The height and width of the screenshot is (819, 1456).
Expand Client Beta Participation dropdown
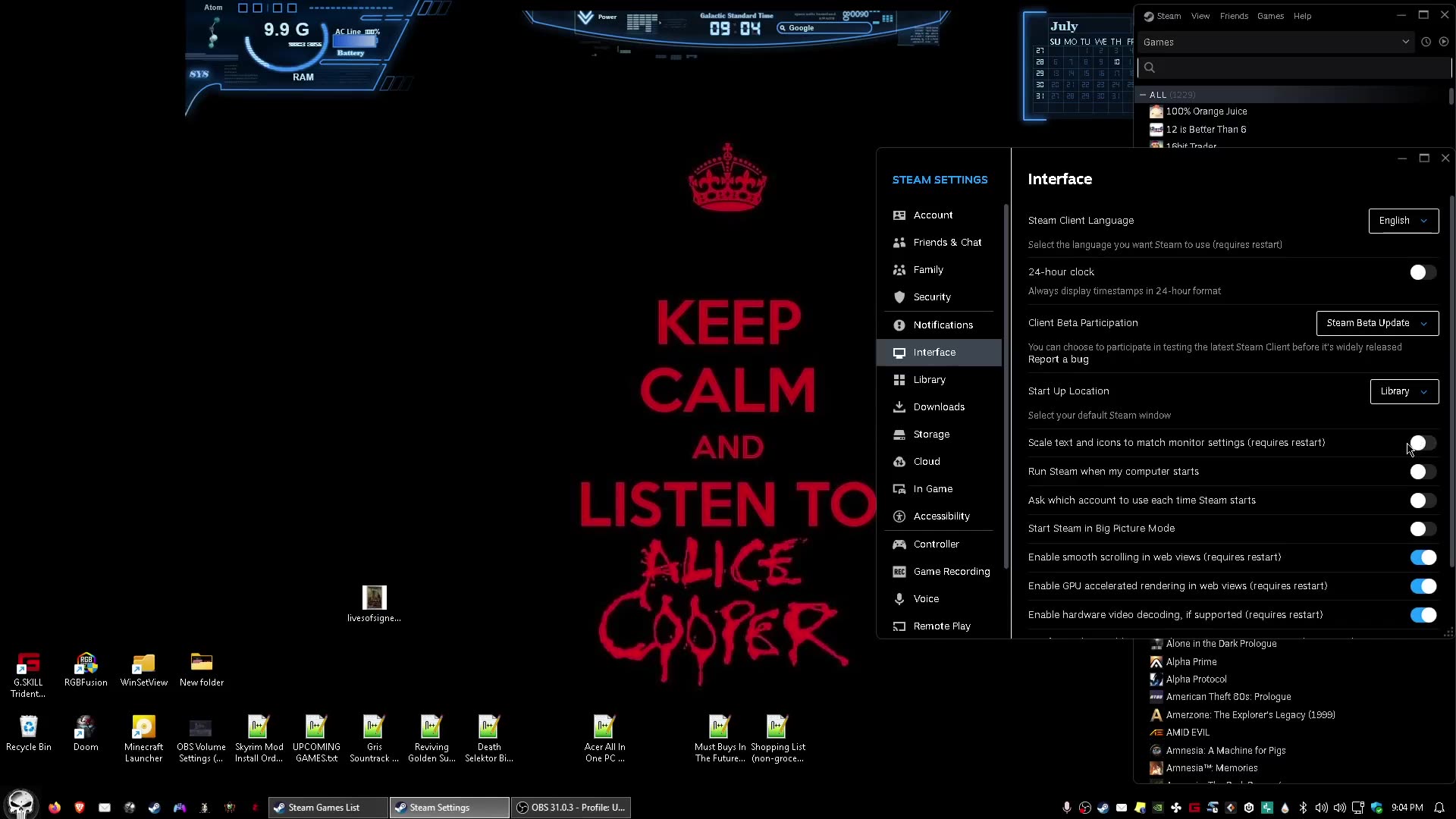pos(1377,323)
